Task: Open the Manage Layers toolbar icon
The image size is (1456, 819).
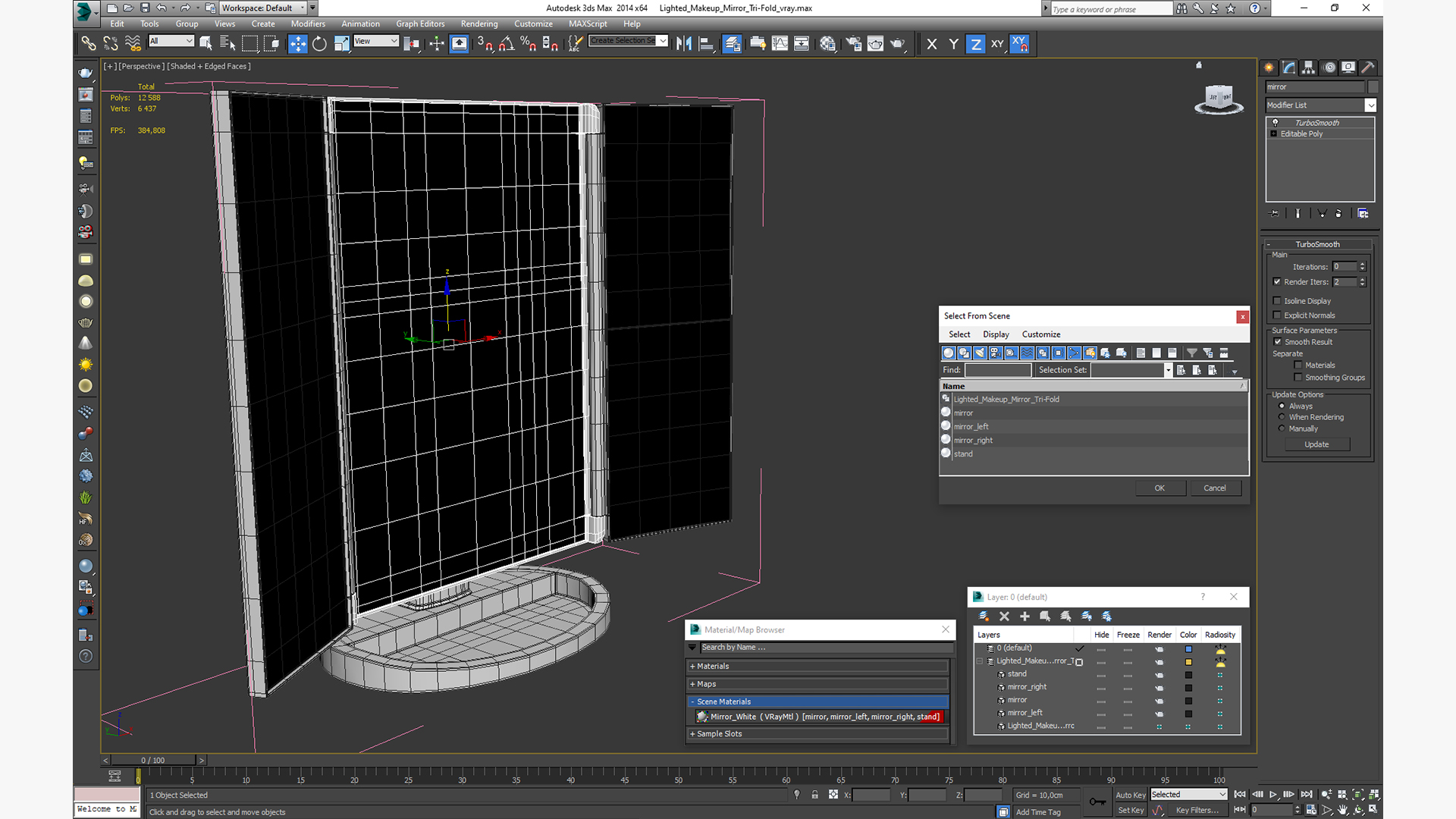Action: 732,44
